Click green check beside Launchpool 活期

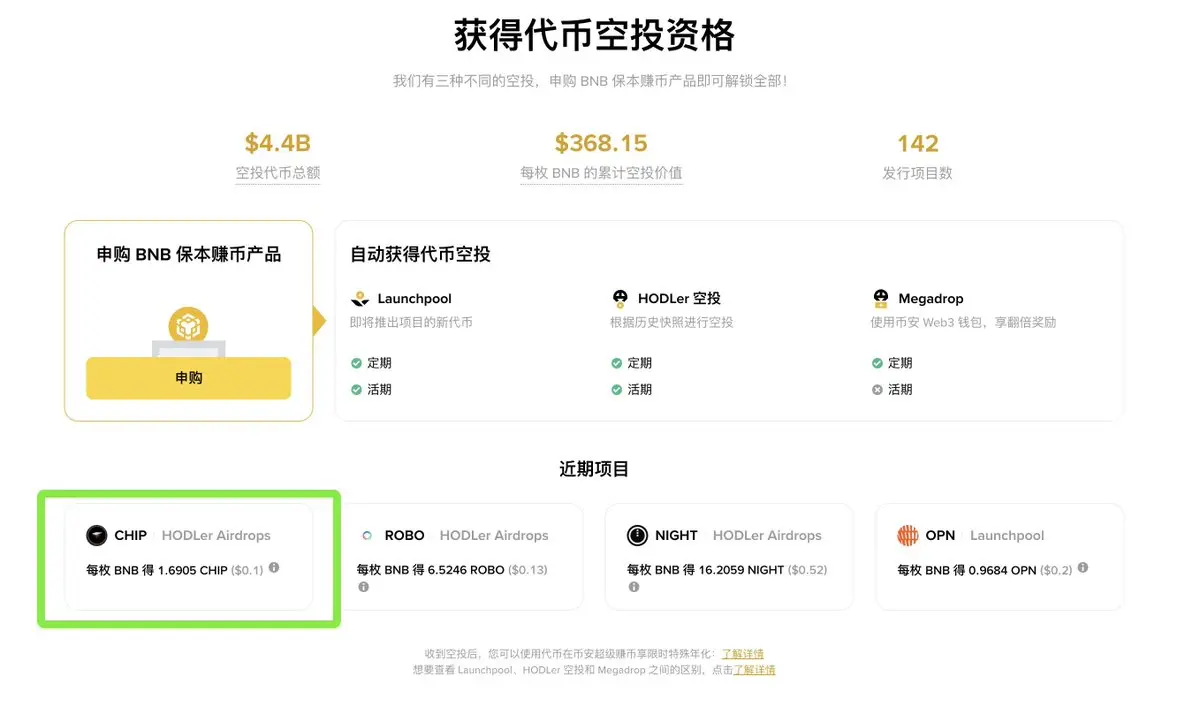tap(357, 389)
